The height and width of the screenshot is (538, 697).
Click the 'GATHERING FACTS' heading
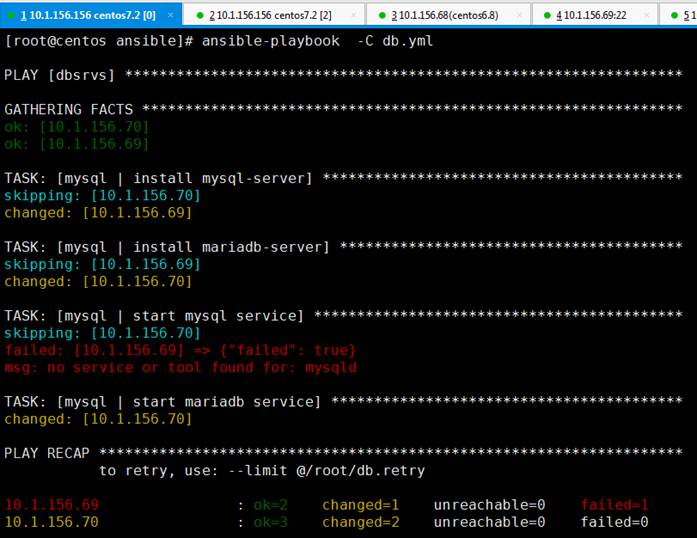(68, 109)
